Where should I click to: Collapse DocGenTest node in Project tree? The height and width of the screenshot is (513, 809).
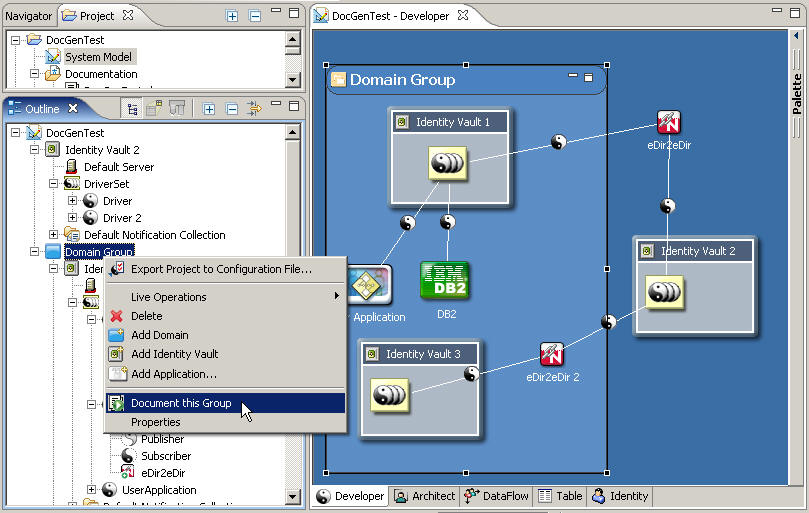15,40
